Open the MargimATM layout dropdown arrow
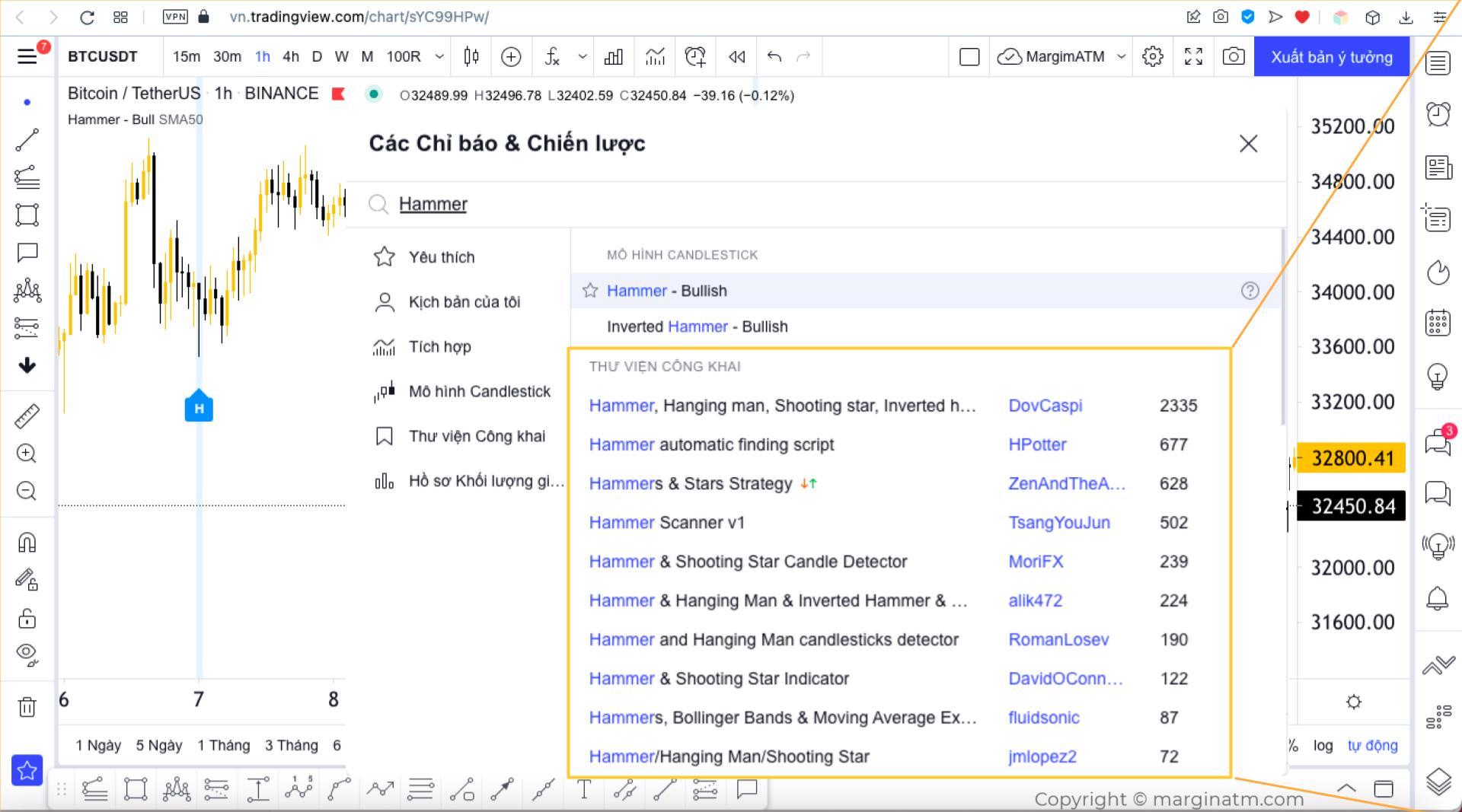Image resolution: width=1462 pixels, height=812 pixels. pyautogui.click(x=1121, y=56)
